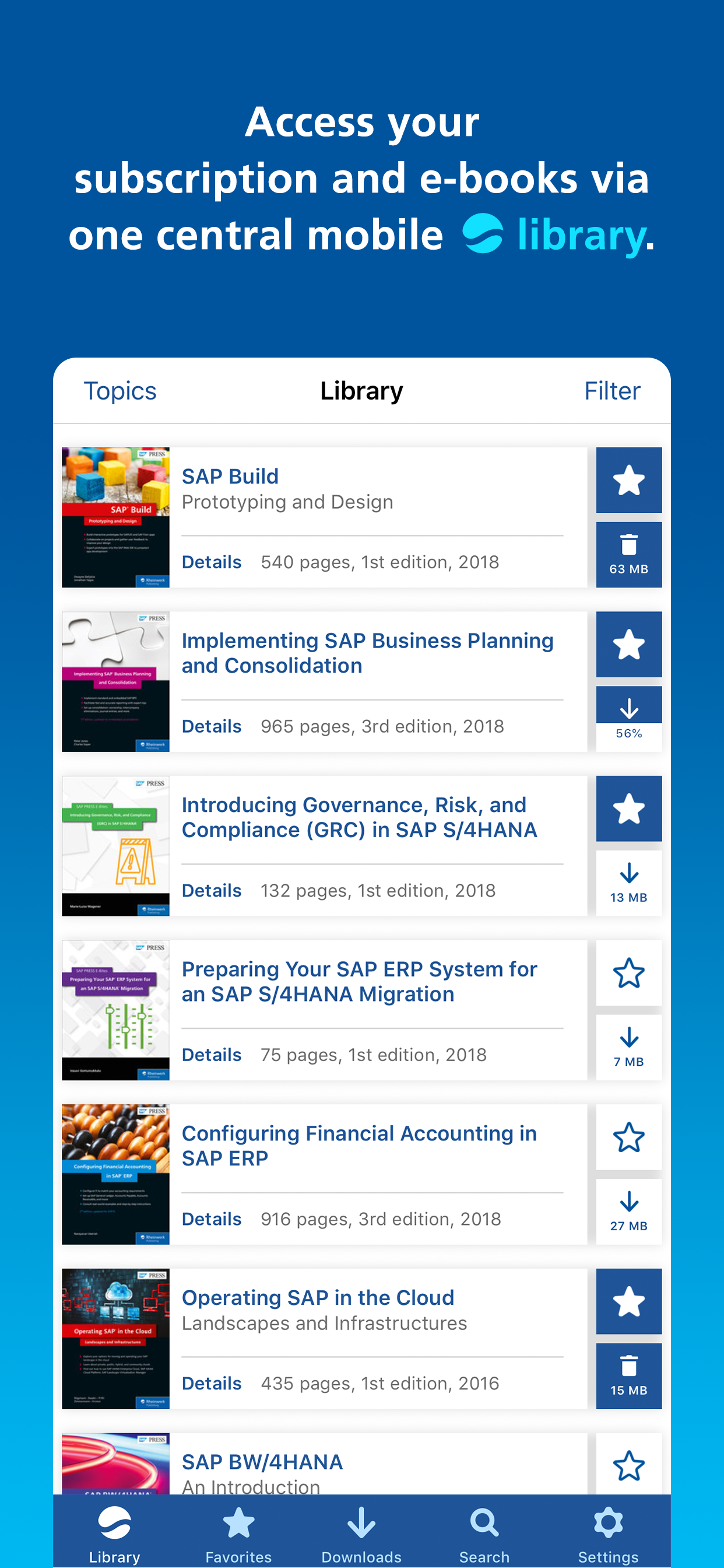The image size is (724, 1568).
Task: Delete the downloaded SAP Build book
Action: [628, 554]
